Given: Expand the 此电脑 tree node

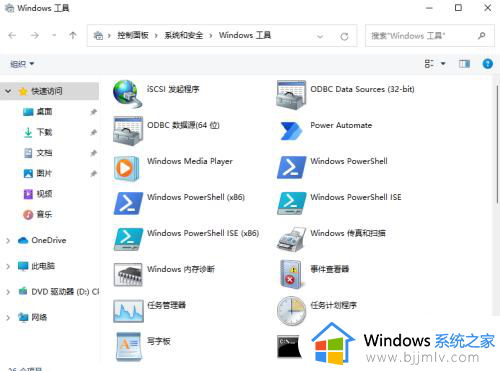Looking at the screenshot, I should [x=8, y=266].
